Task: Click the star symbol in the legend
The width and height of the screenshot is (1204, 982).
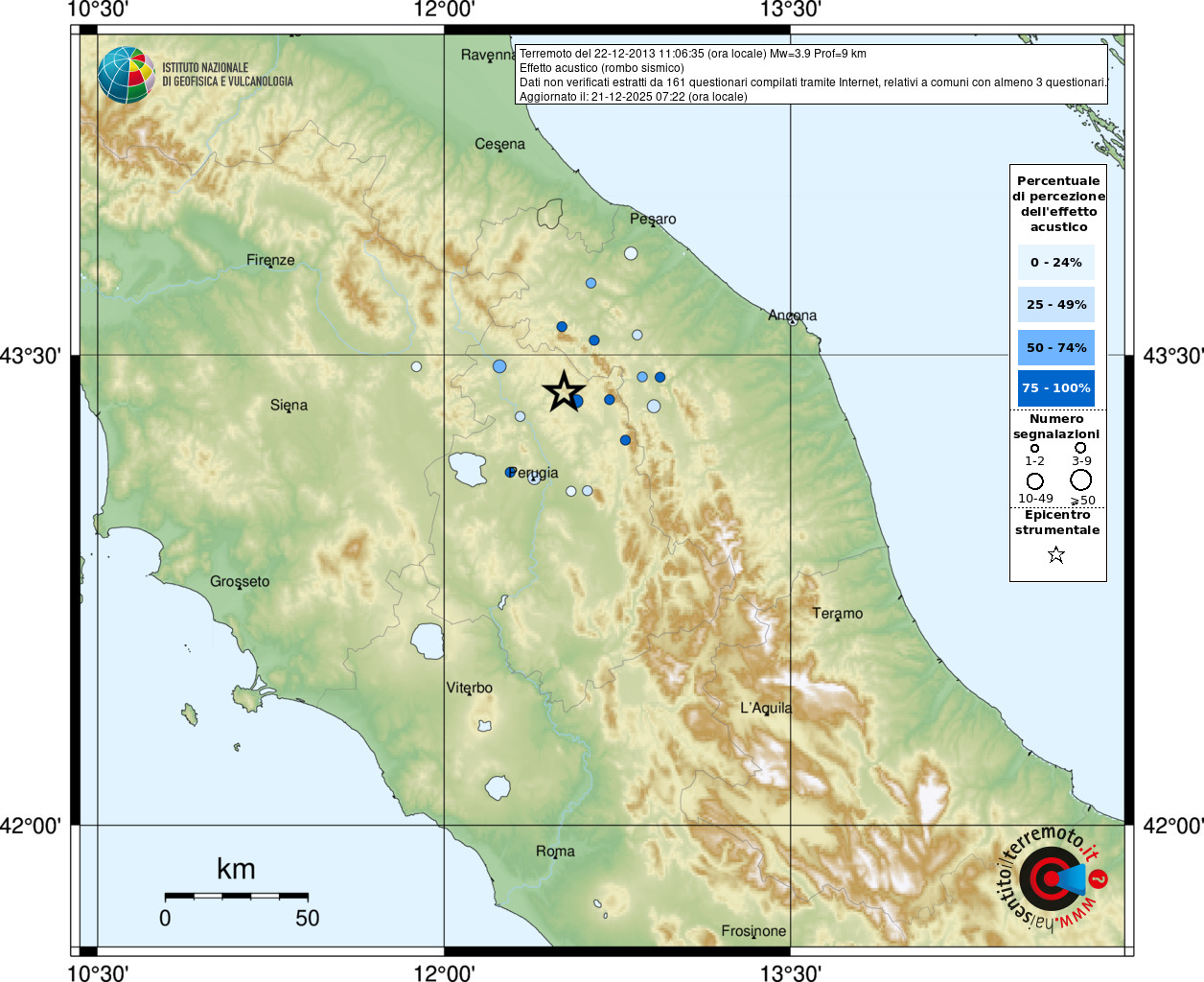Action: tap(1056, 554)
